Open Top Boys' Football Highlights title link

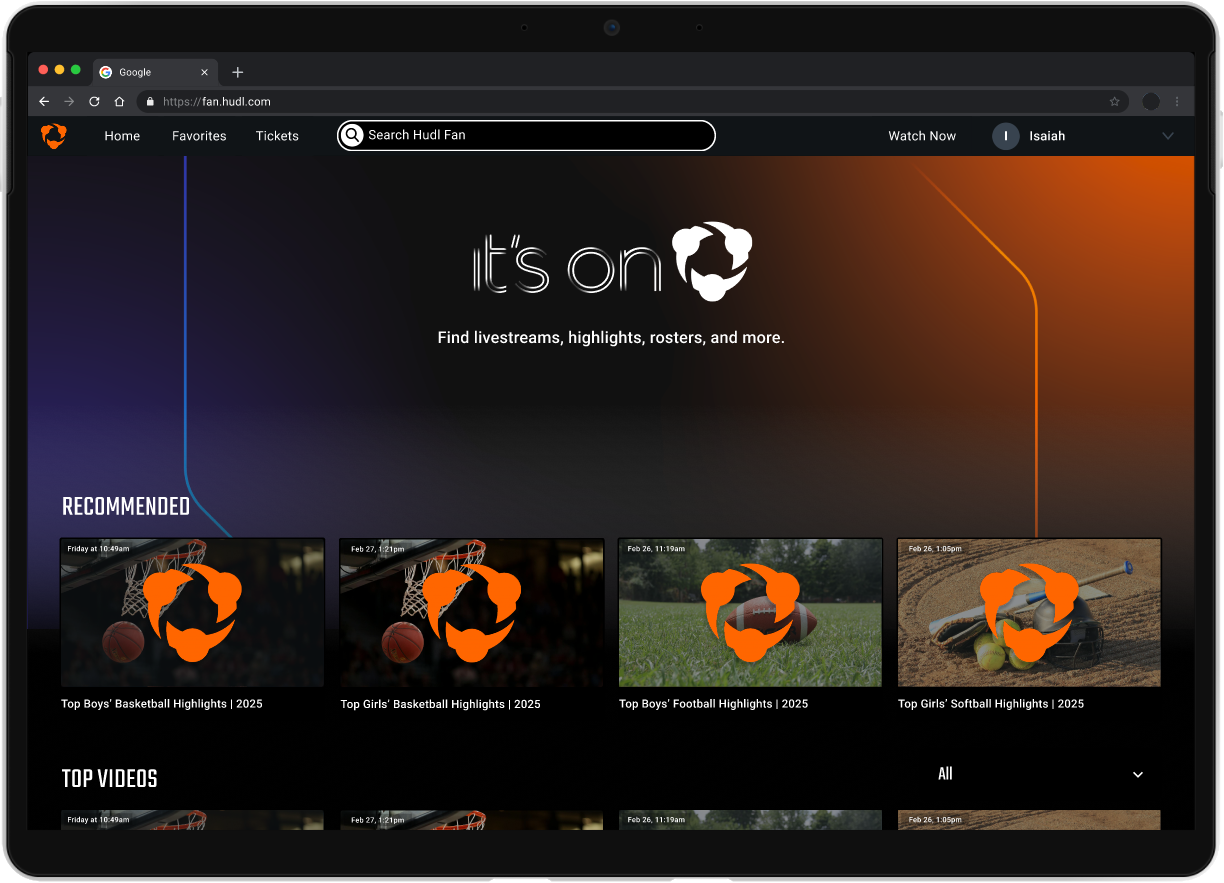[x=713, y=704]
